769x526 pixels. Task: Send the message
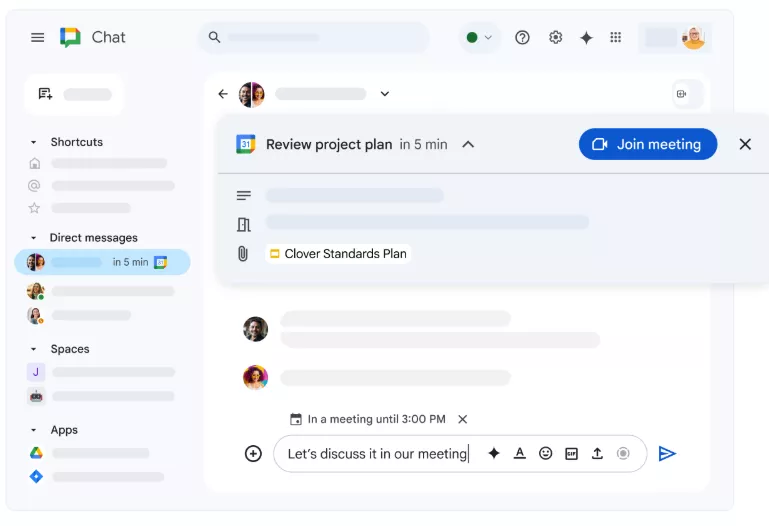(x=667, y=453)
